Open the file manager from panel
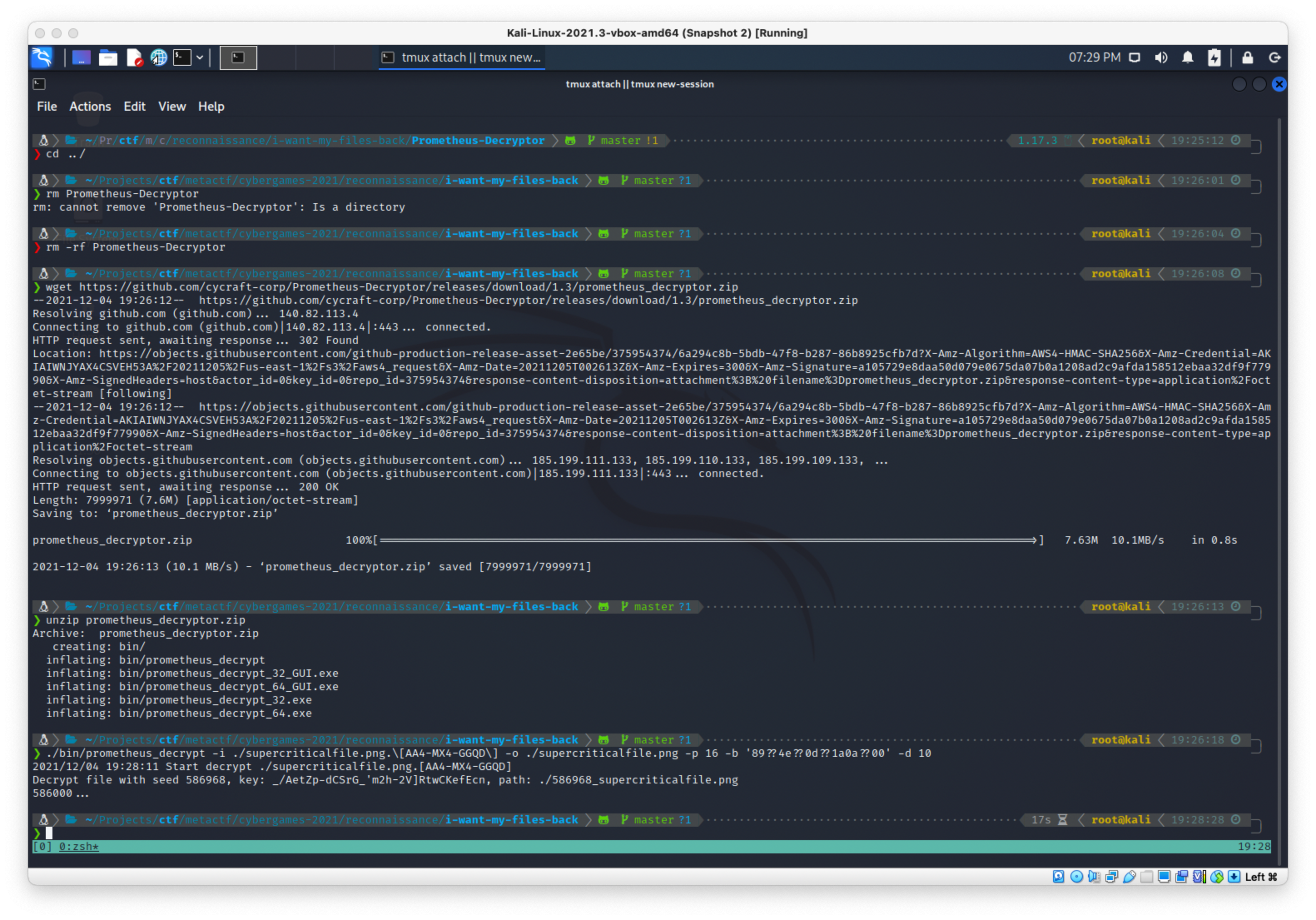 (108, 57)
